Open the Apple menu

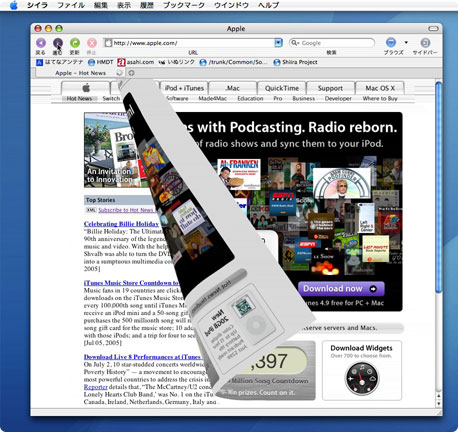[14, 5]
